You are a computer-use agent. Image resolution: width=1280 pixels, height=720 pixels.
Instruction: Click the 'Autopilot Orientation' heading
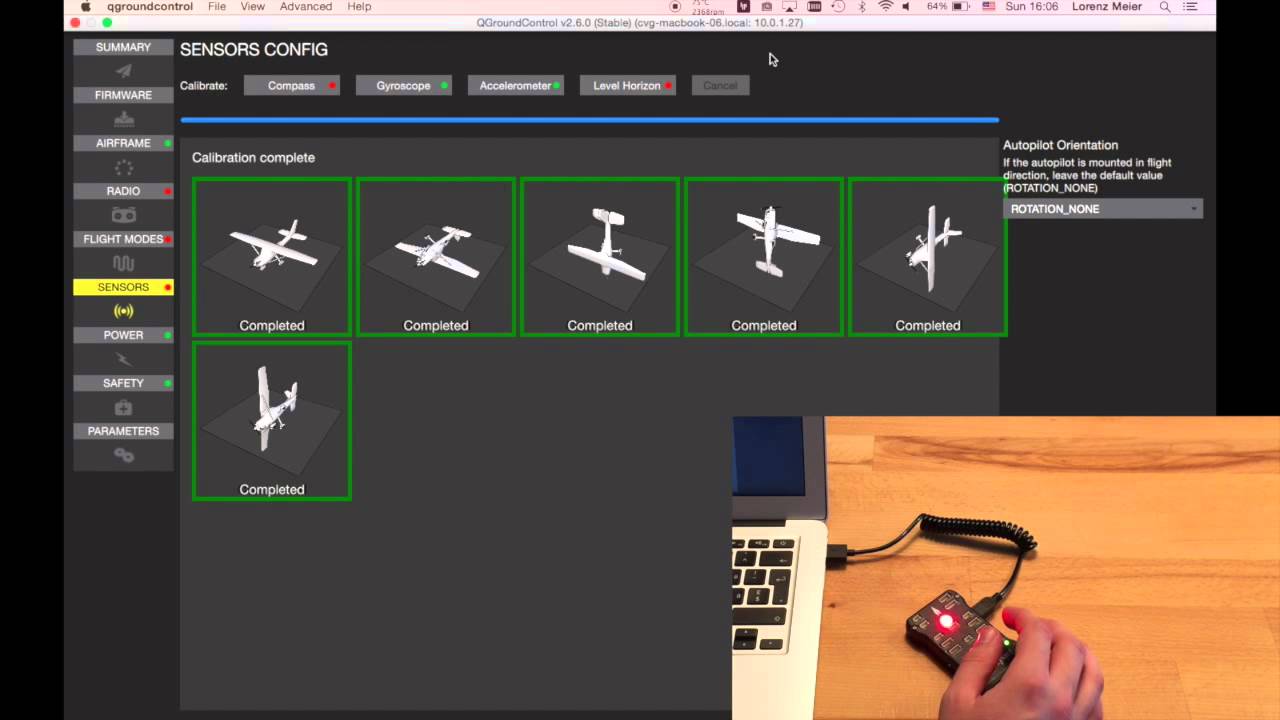[x=1060, y=145]
